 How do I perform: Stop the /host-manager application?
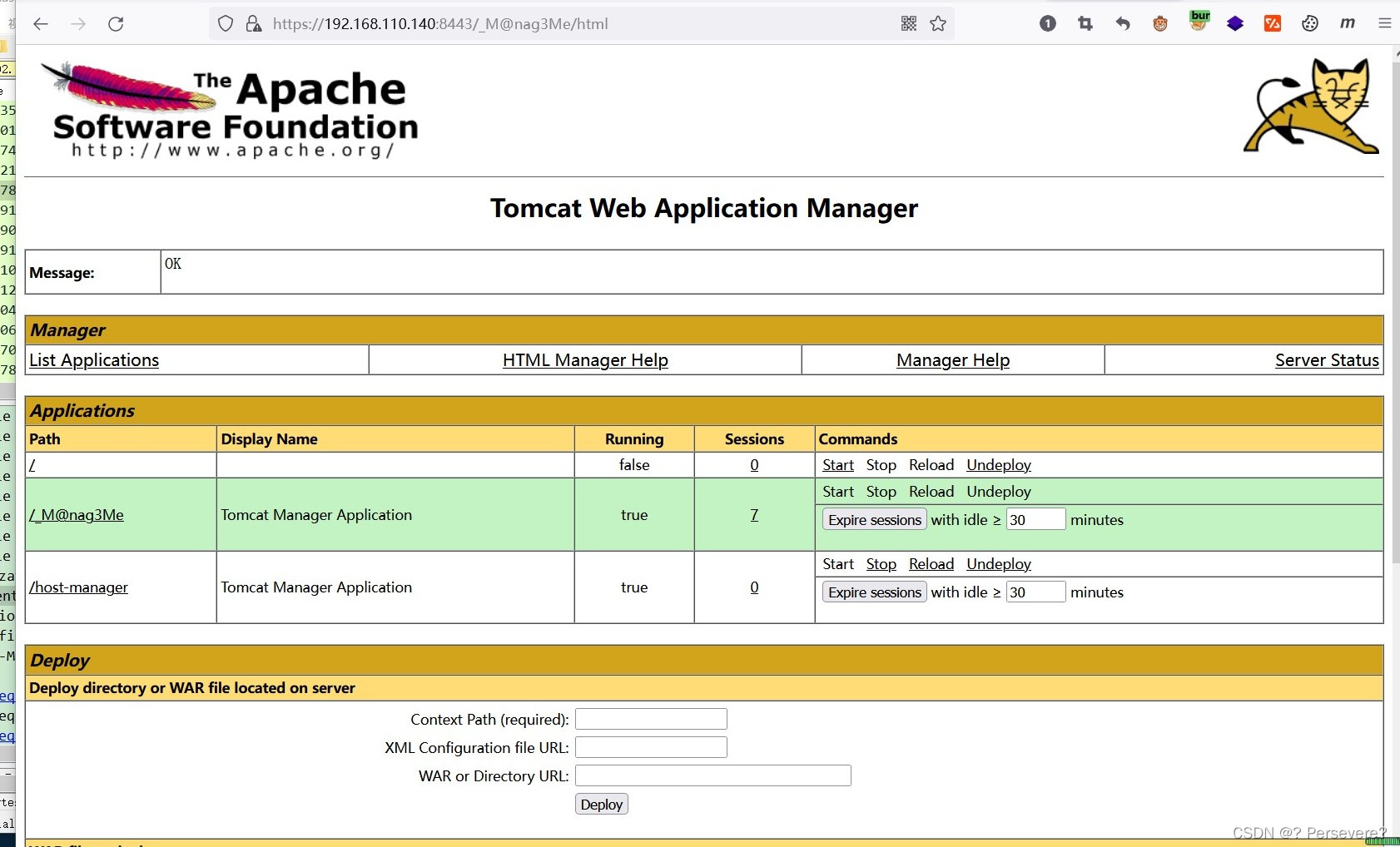tap(881, 564)
